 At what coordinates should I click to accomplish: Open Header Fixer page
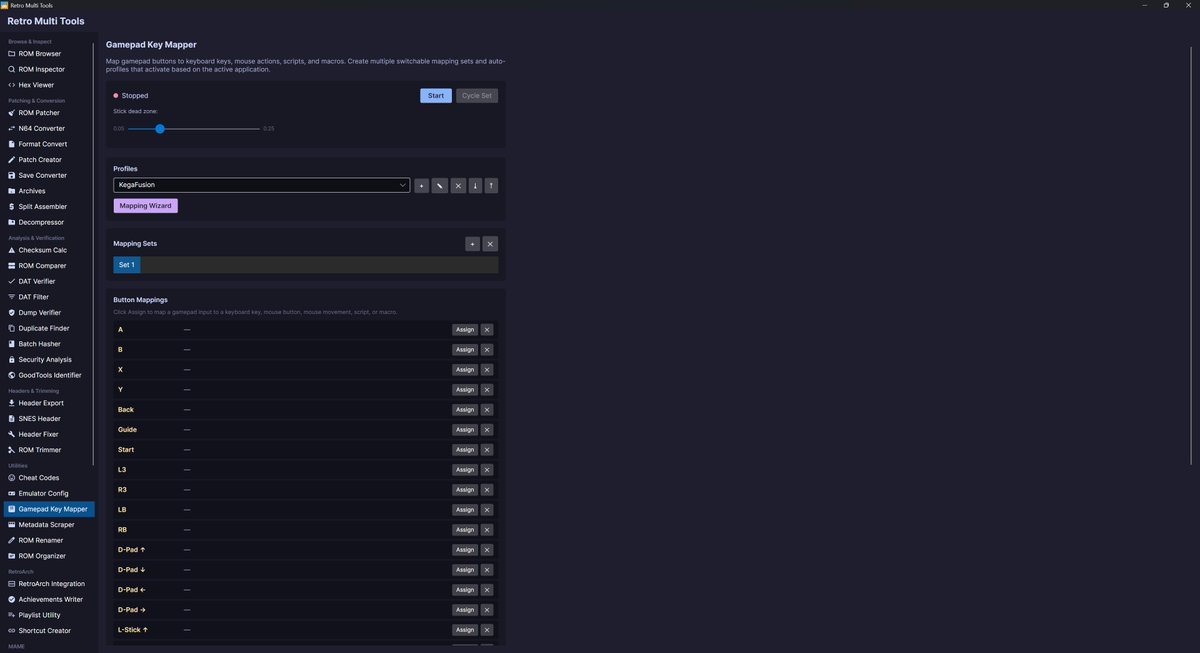[49, 434]
